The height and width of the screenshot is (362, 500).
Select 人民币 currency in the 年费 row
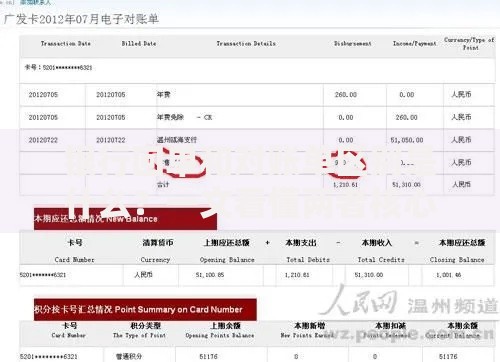pos(461,95)
